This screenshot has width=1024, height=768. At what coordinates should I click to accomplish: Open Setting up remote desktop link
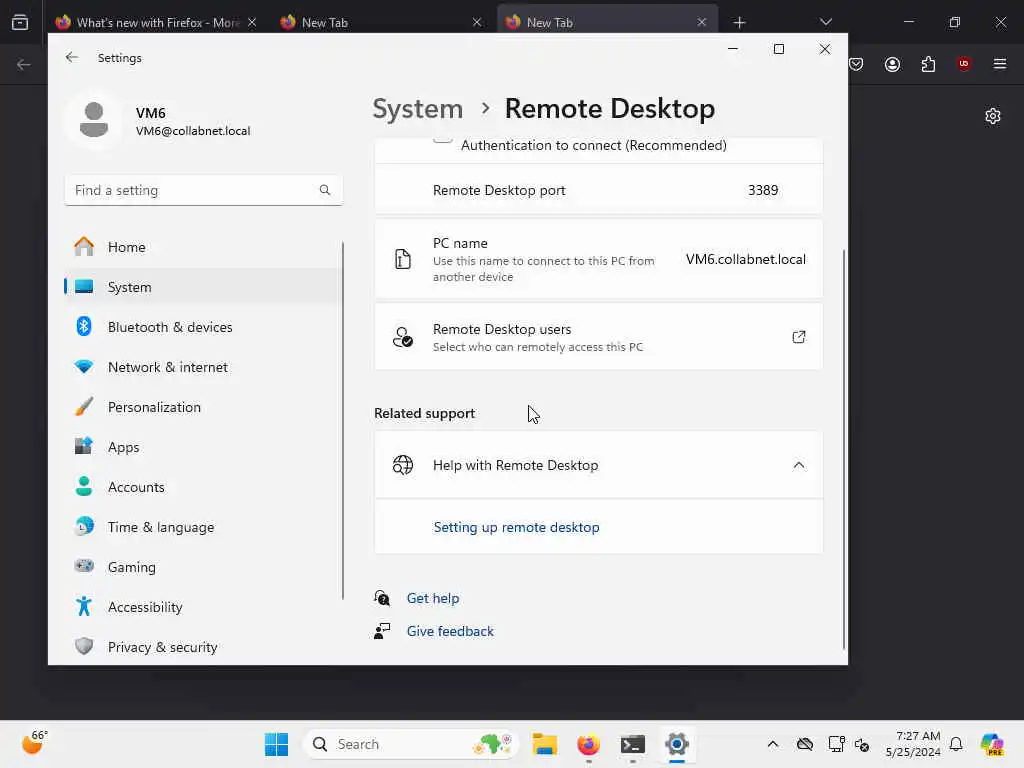516,527
